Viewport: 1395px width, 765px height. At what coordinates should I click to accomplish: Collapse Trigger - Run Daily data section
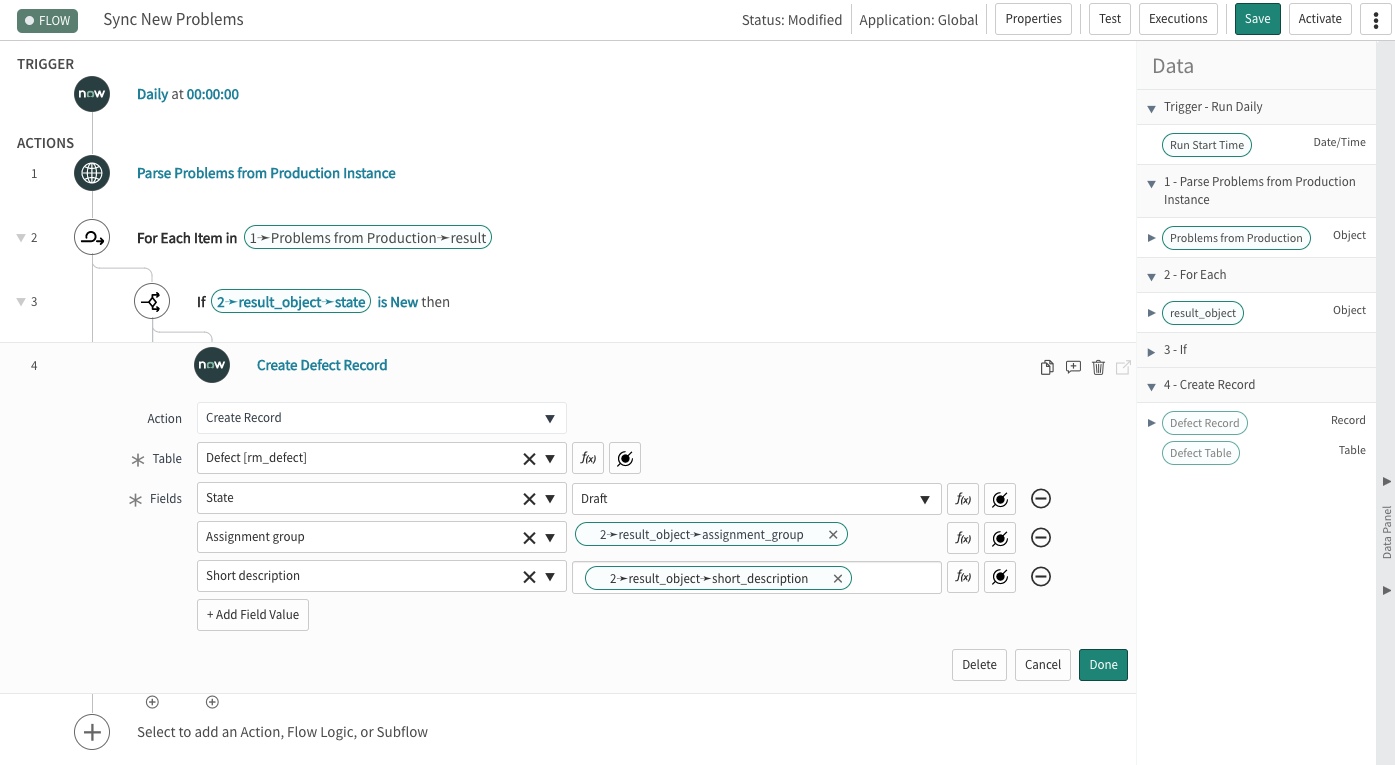click(1152, 109)
